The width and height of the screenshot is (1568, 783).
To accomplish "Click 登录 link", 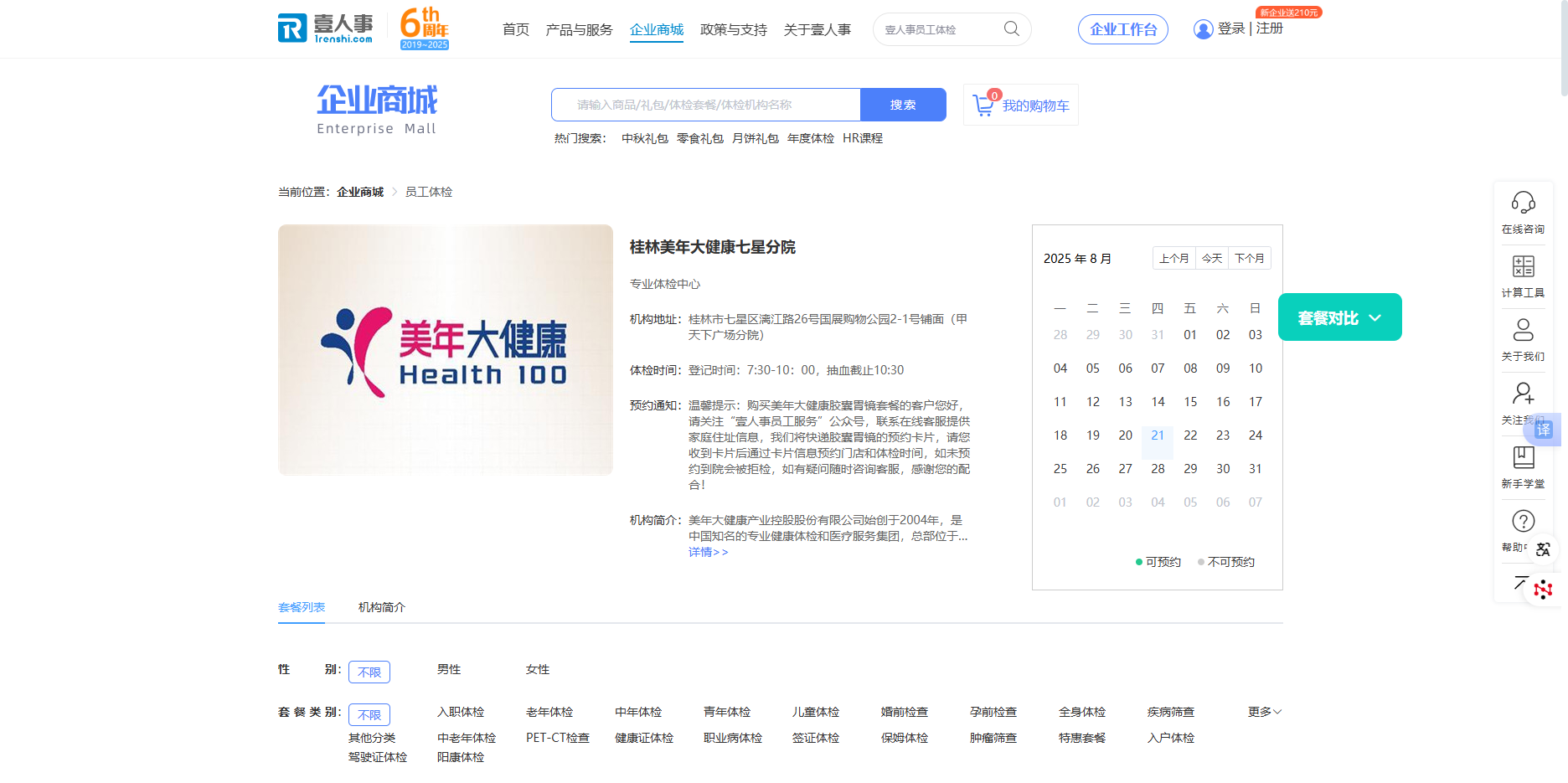I will [1231, 28].
